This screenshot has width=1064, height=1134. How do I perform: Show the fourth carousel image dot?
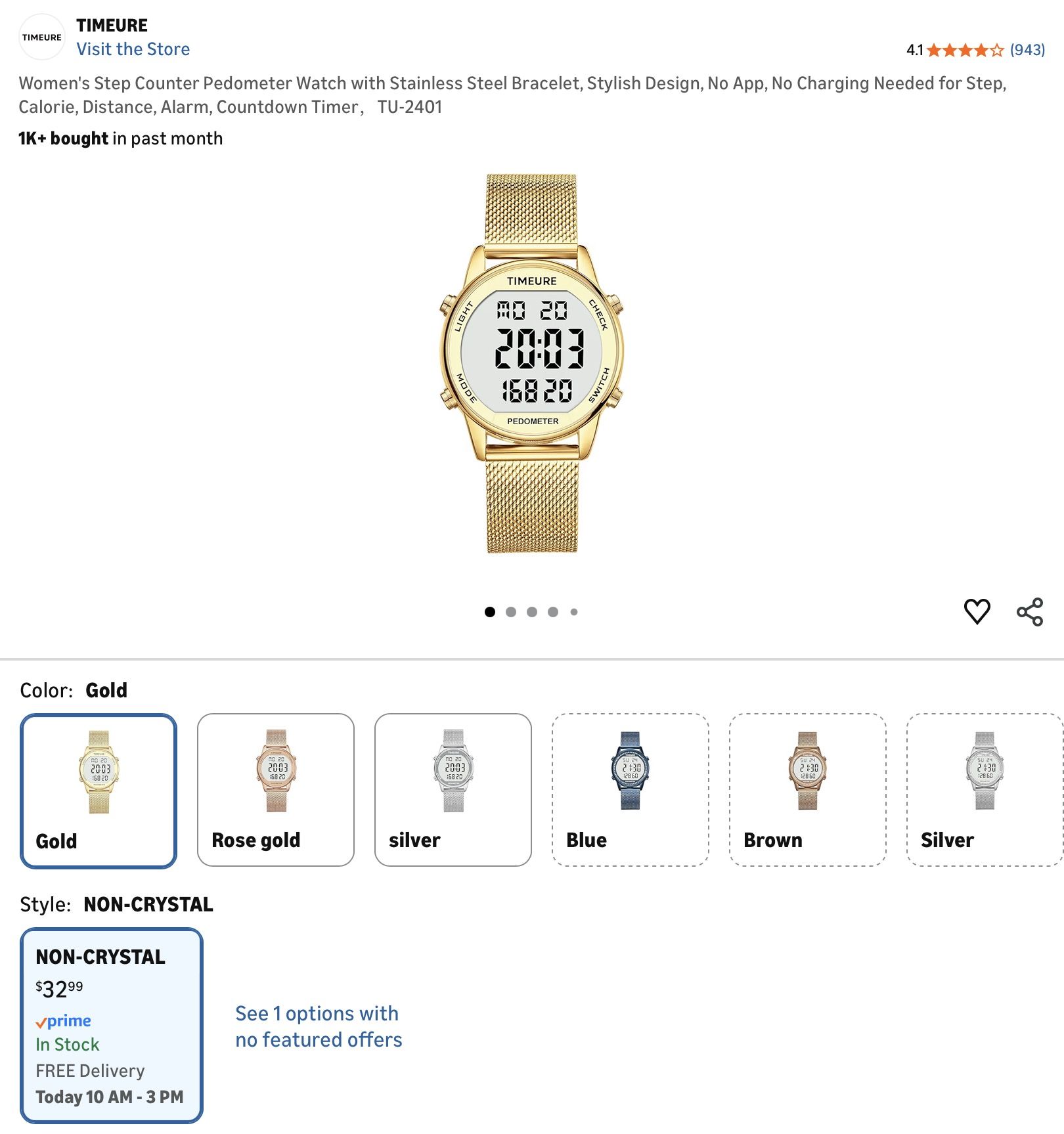(553, 612)
